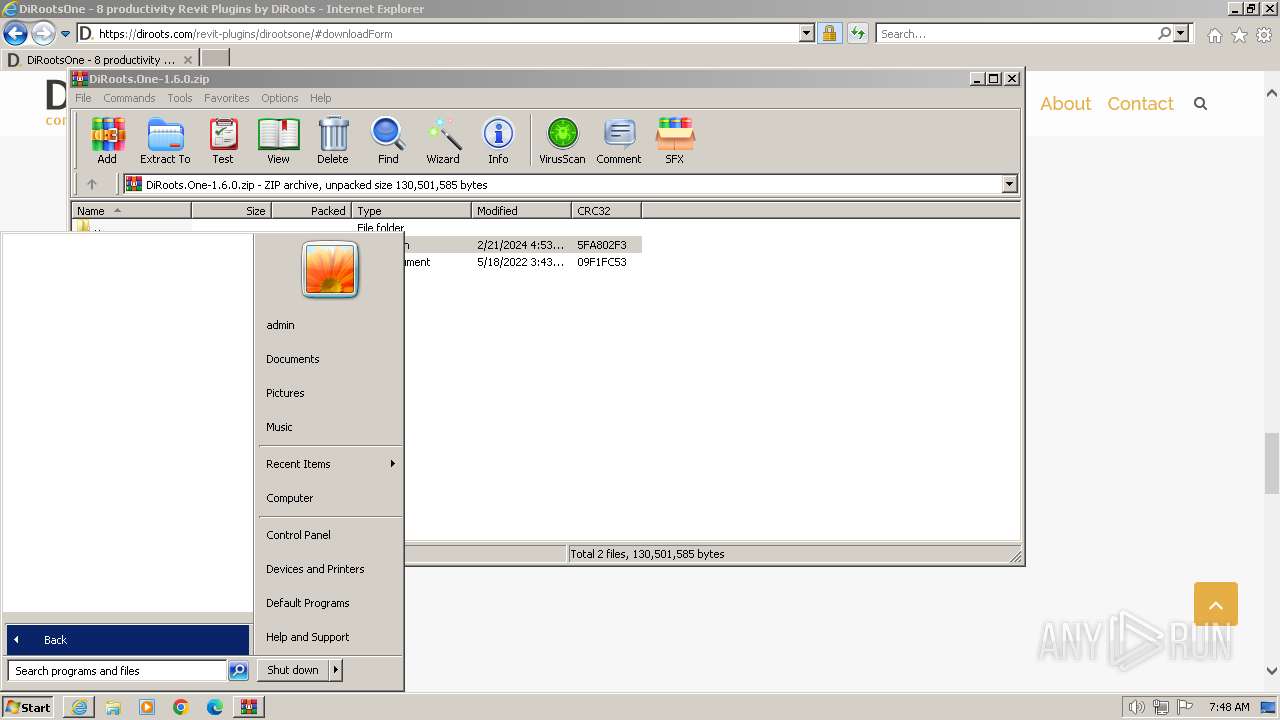
Task: Open the WinRAR Commands menu
Action: pyautogui.click(x=129, y=98)
